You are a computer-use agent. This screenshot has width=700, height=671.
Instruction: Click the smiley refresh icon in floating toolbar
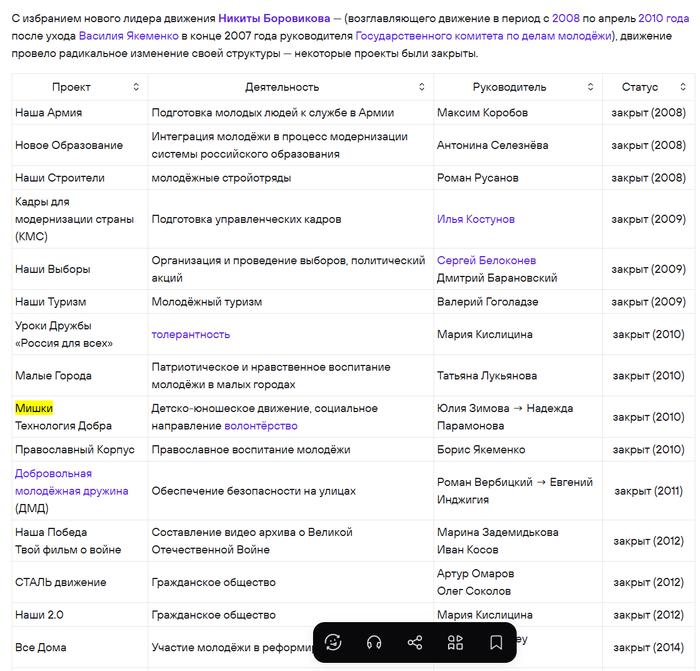[x=334, y=642]
